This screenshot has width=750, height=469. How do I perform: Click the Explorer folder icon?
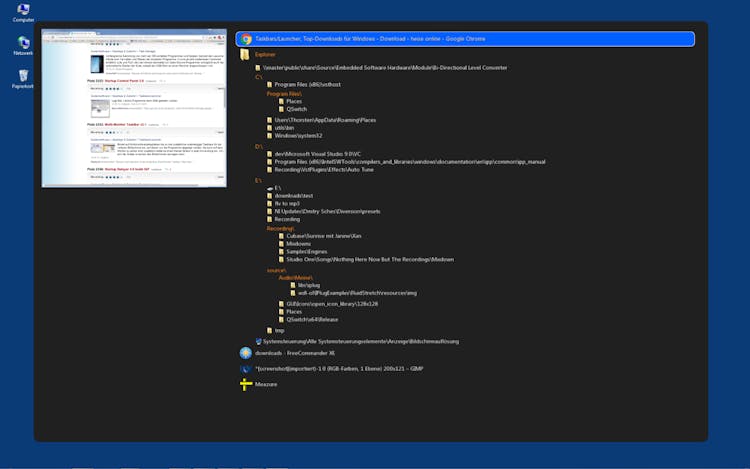pos(245,54)
